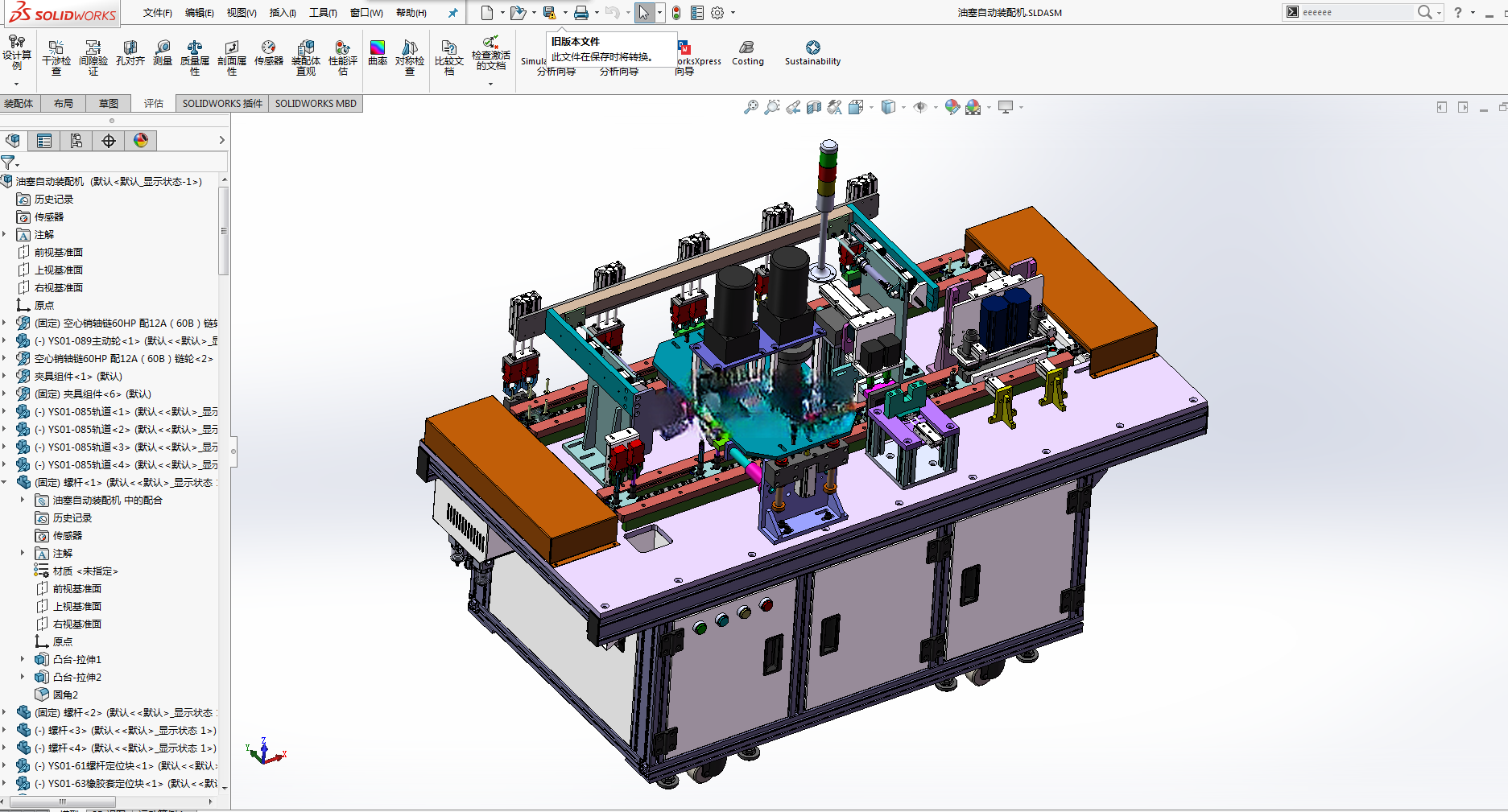Select the Measure tool (测量)

click(163, 53)
